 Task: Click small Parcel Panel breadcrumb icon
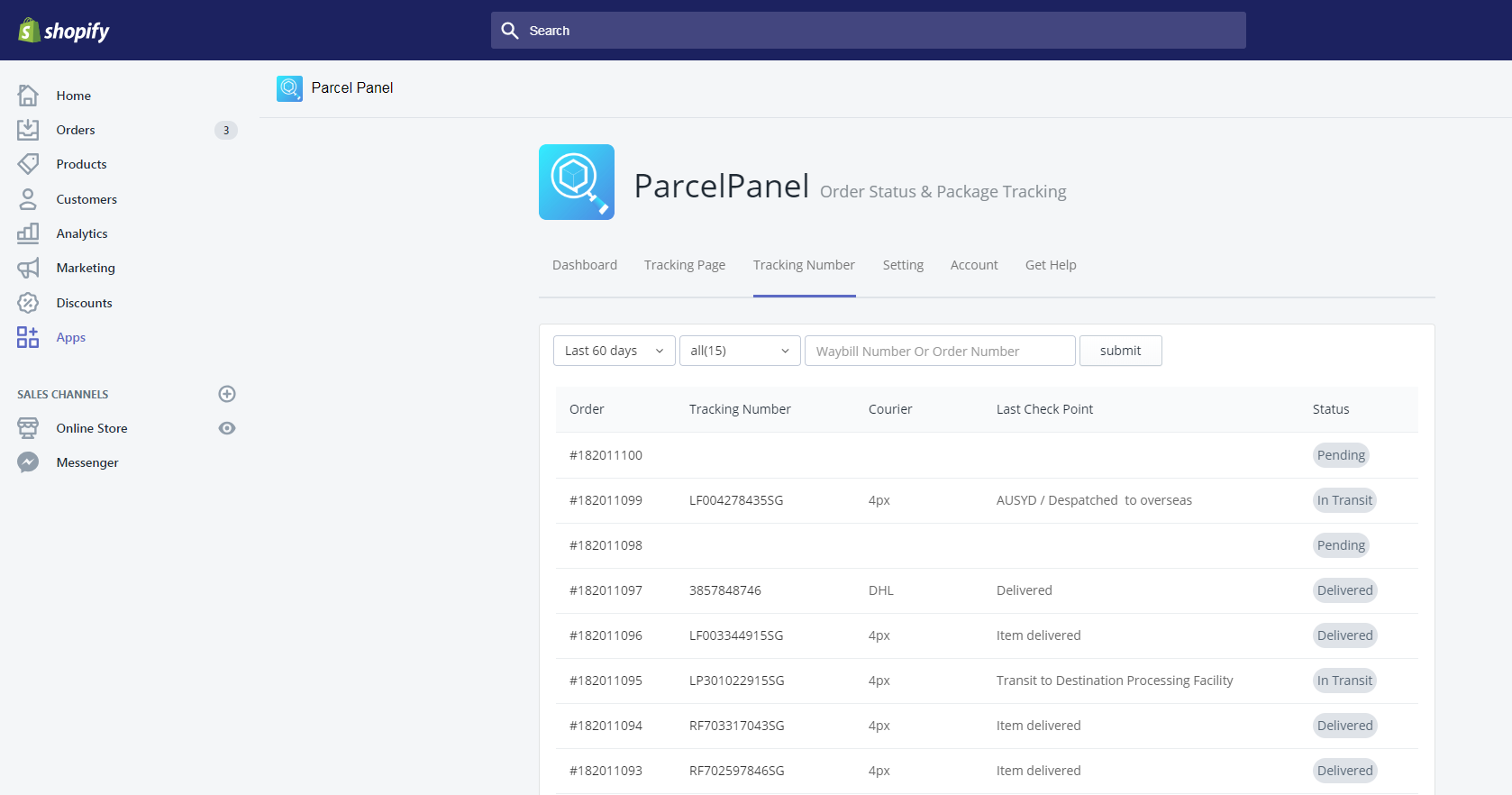(289, 88)
